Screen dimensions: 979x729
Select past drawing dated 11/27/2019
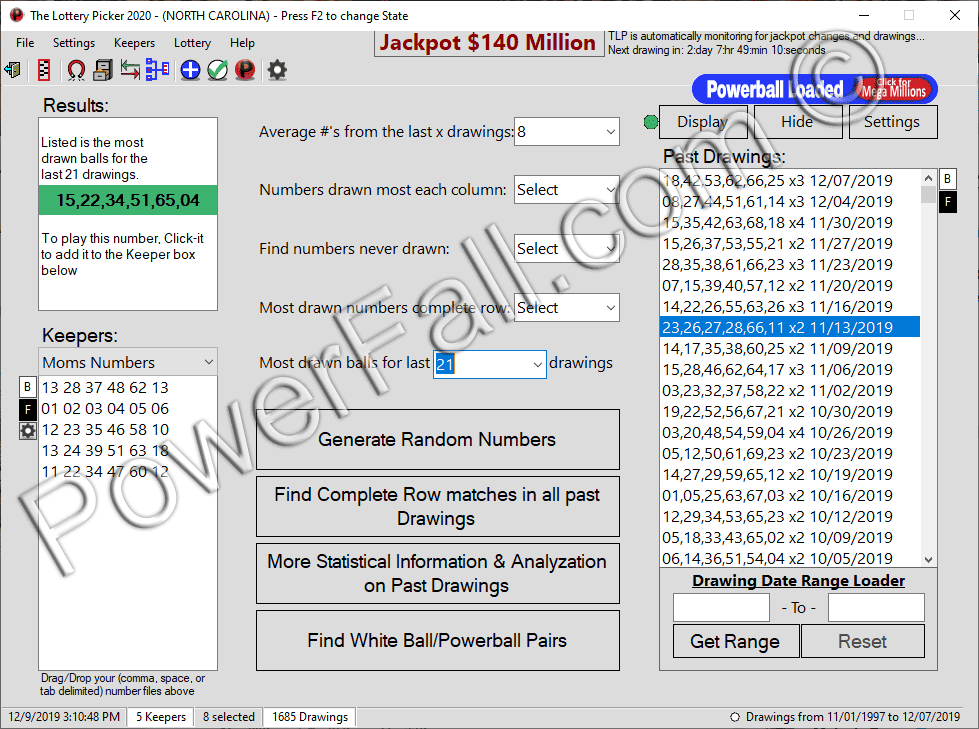click(x=790, y=243)
